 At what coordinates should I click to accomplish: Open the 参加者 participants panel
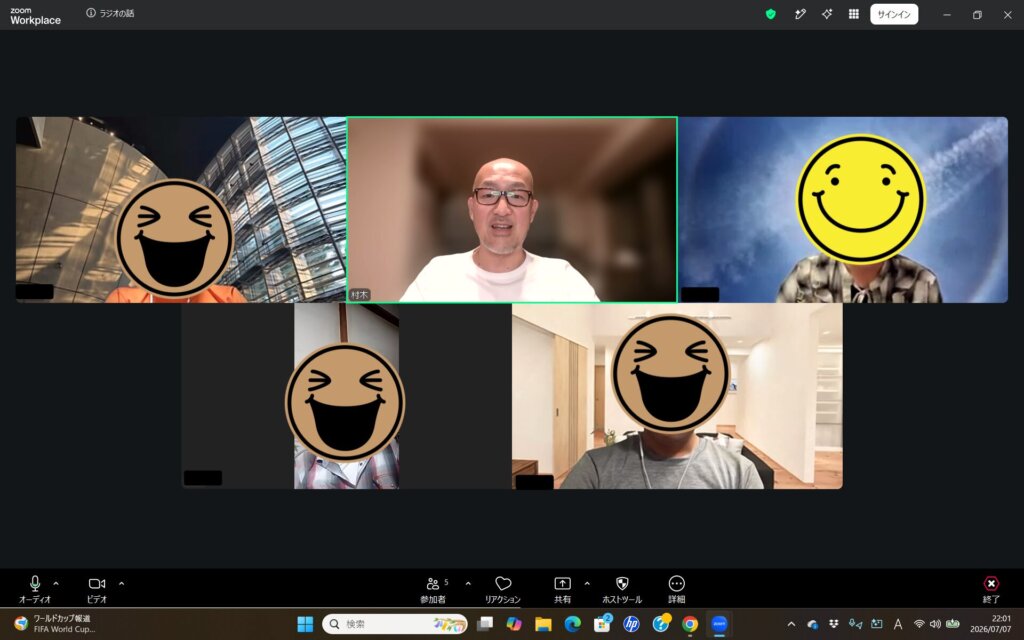pos(433,589)
